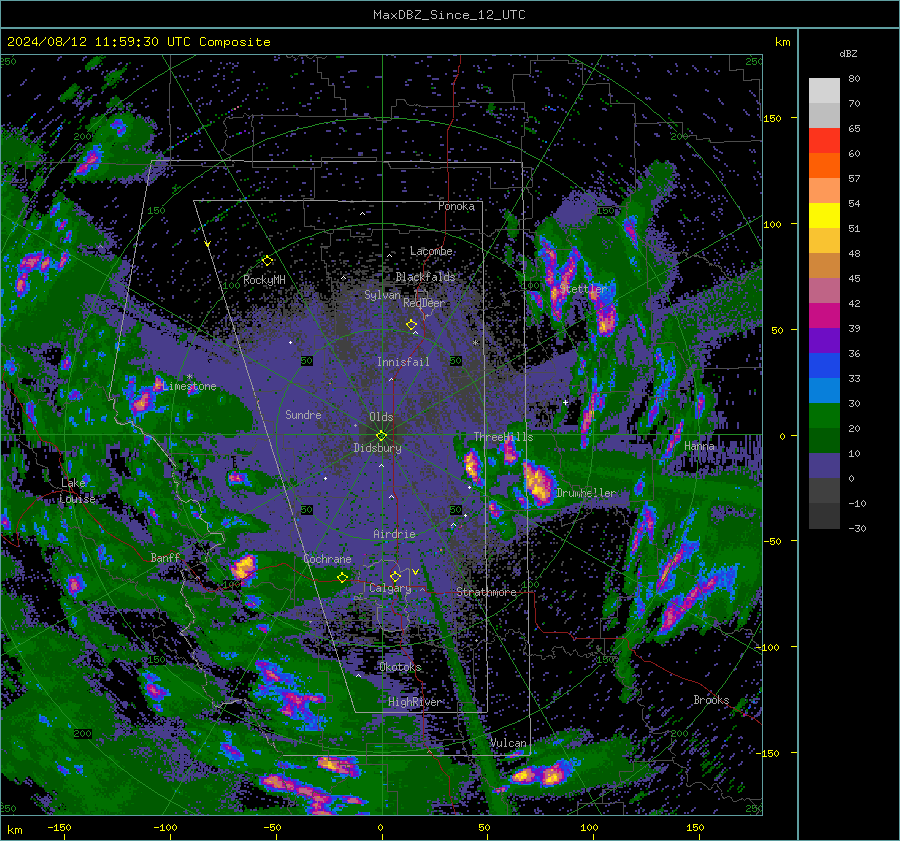Click the dBZ legend heading

848,54
